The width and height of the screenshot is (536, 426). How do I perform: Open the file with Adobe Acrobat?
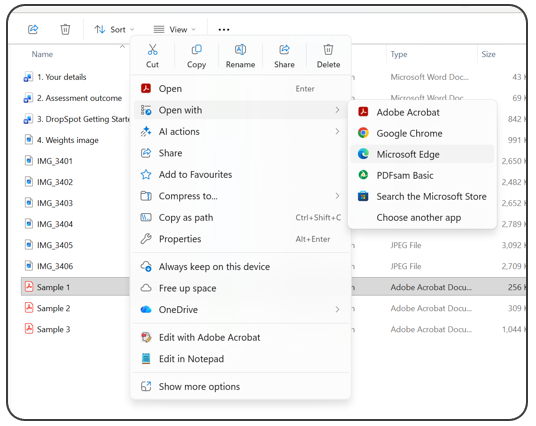422,112
